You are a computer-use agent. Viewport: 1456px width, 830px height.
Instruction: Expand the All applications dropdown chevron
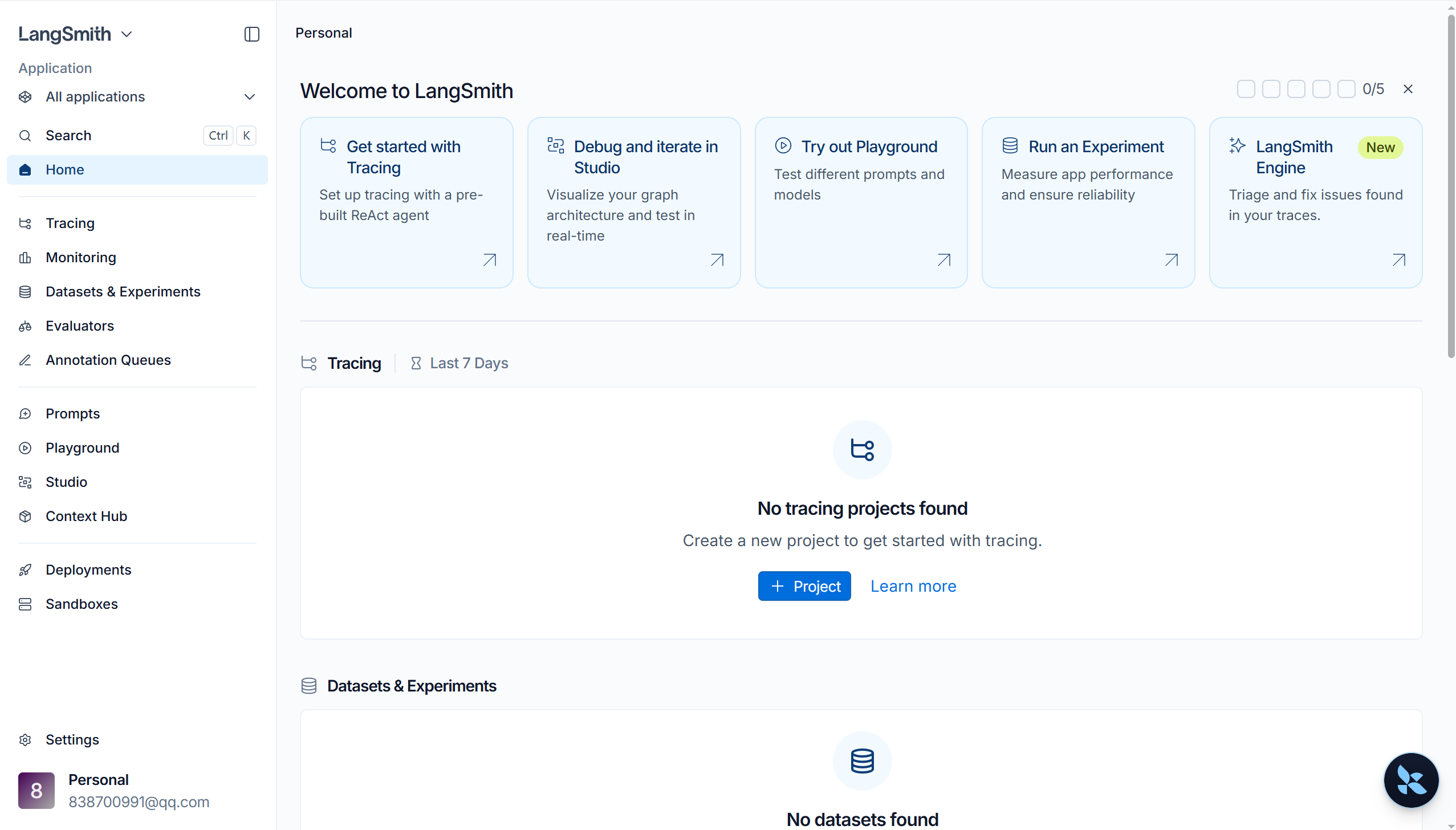pyautogui.click(x=249, y=97)
